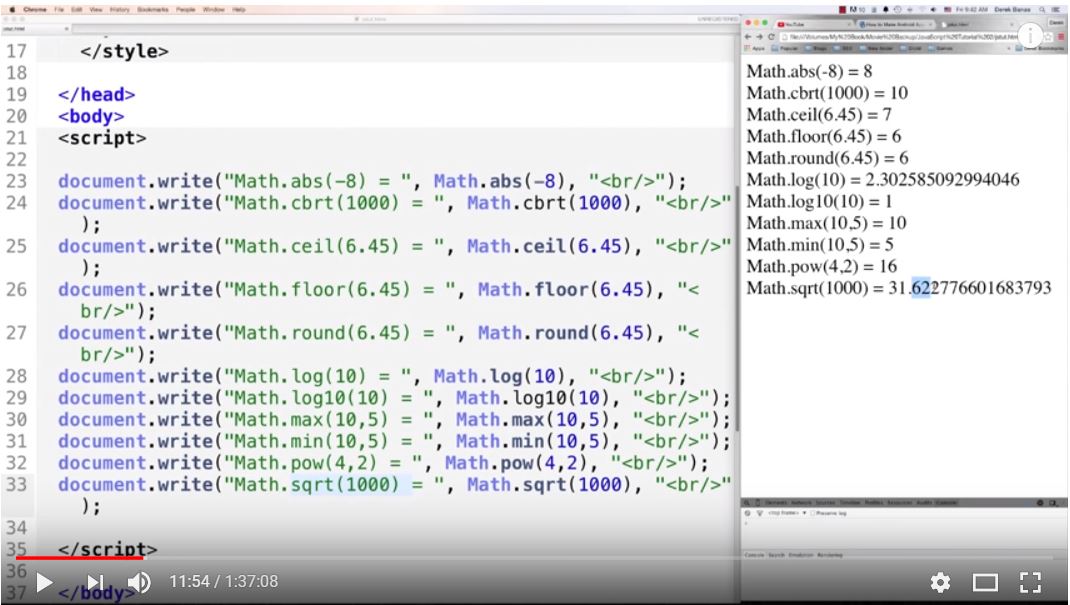Click the Math.sqrt(1000) output line
This screenshot has width=1070, height=605.
pos(899,288)
